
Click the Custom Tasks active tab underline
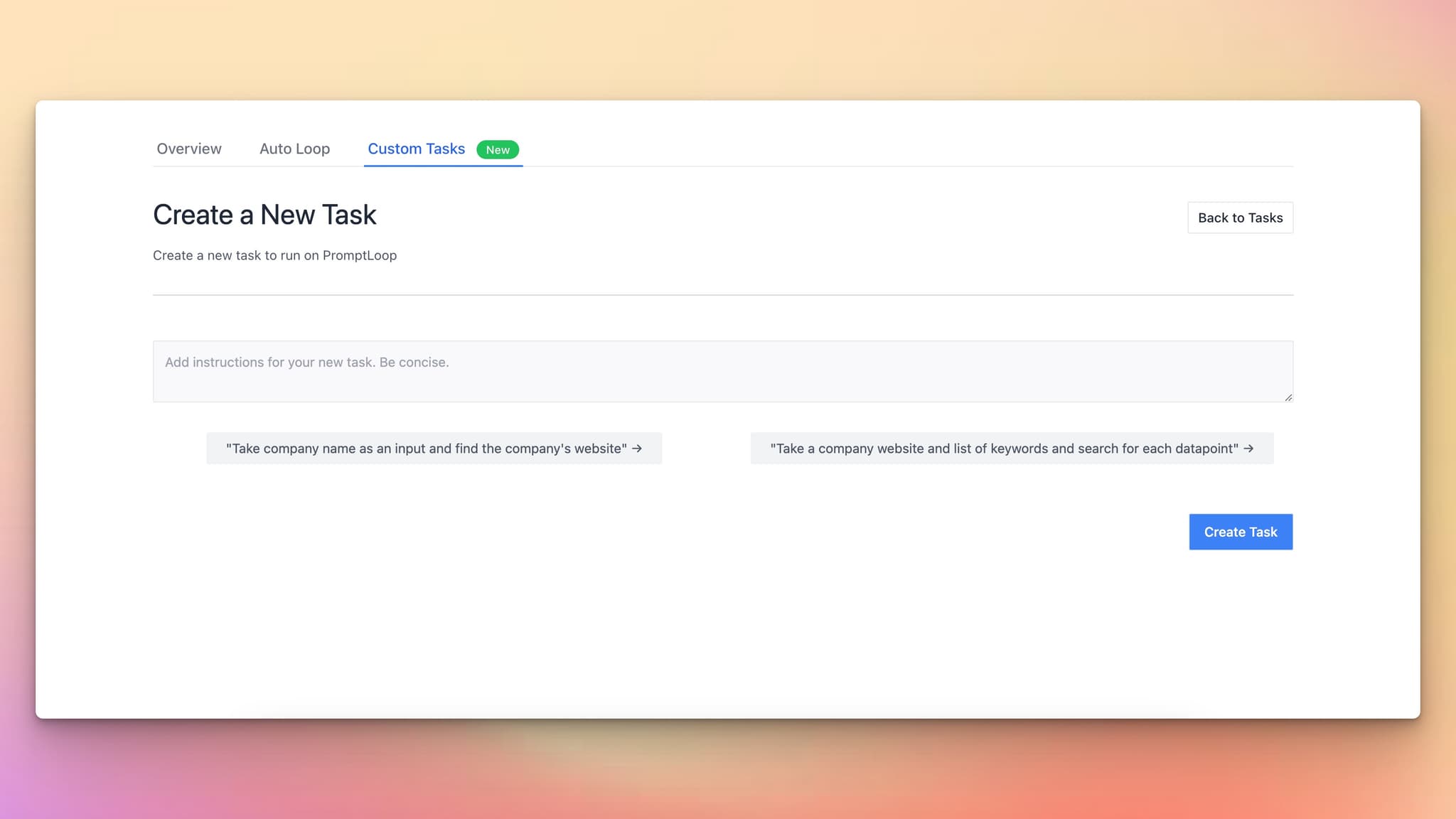tap(443, 166)
